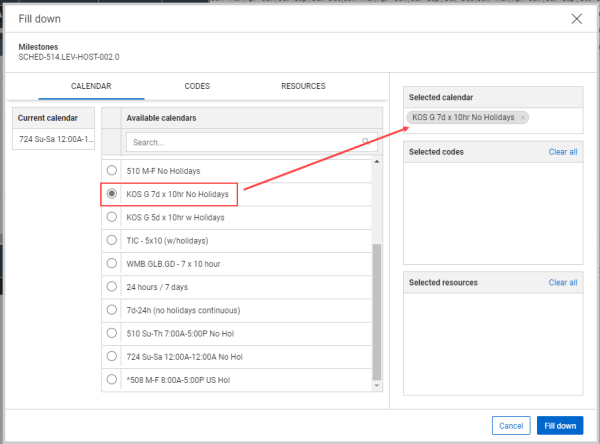The height and width of the screenshot is (444, 600).
Task: Select 724 Su-Sa 12:00A-12:00A No Hol
Action: (x=111, y=356)
